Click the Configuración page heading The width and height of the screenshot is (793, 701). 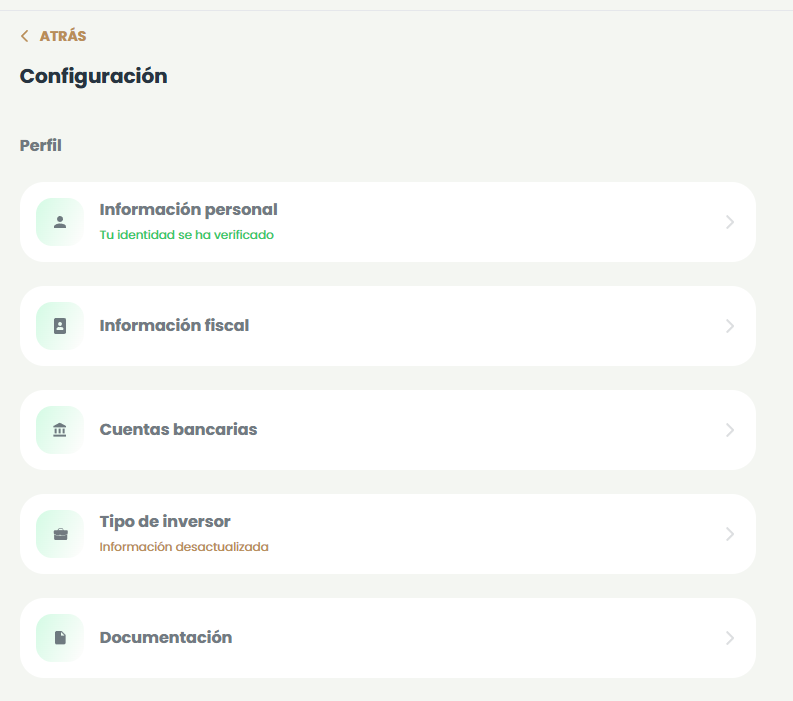click(93, 76)
